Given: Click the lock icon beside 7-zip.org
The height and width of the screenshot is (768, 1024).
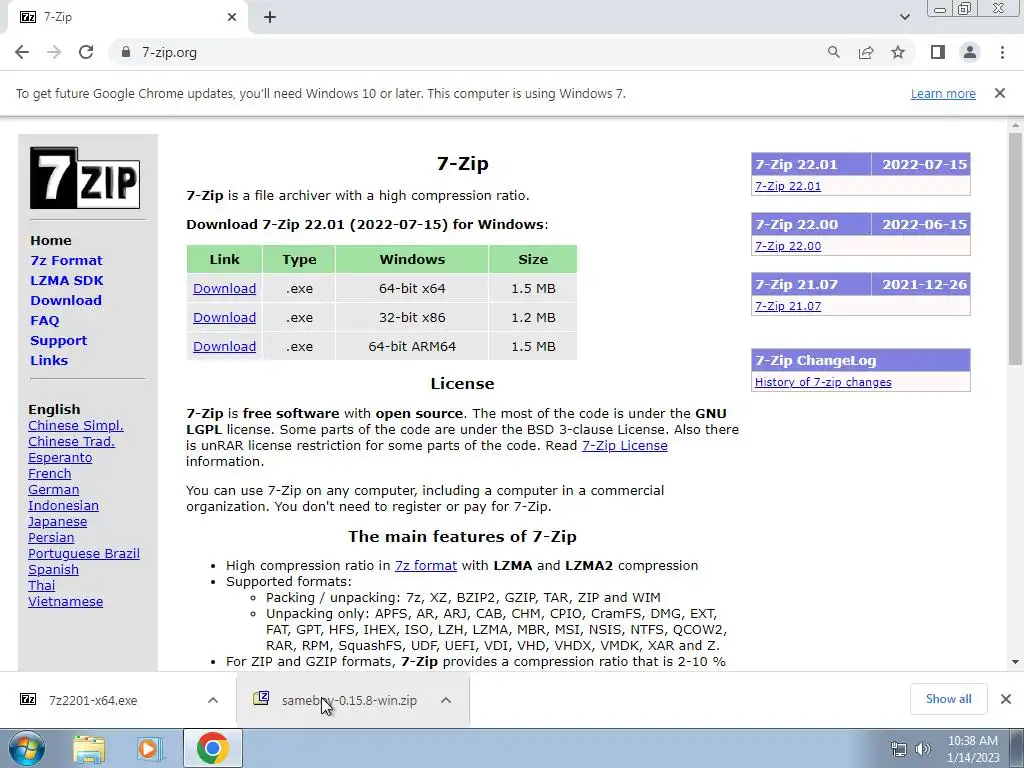Looking at the screenshot, I should (x=126, y=52).
